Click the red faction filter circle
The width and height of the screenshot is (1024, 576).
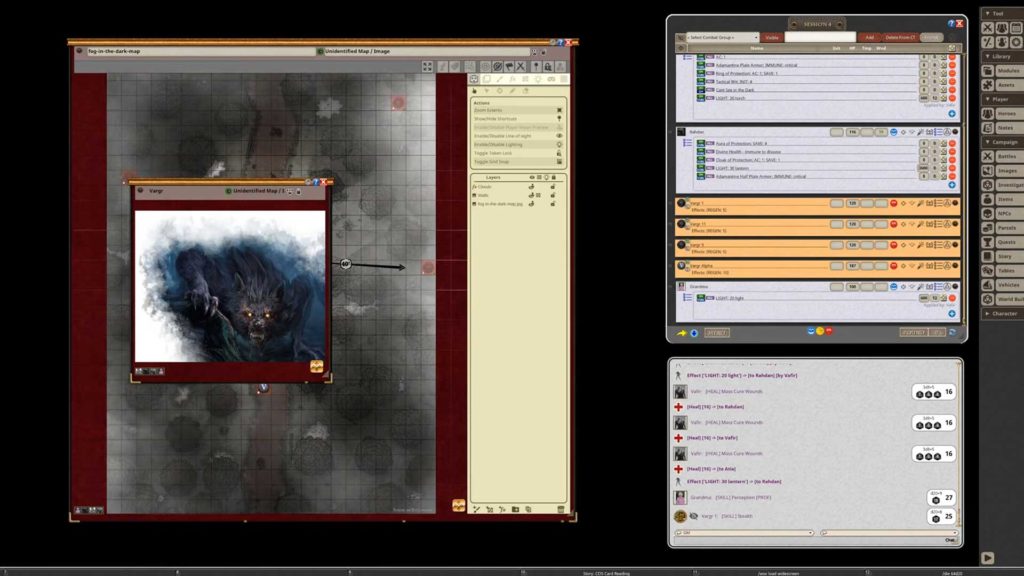pos(829,331)
